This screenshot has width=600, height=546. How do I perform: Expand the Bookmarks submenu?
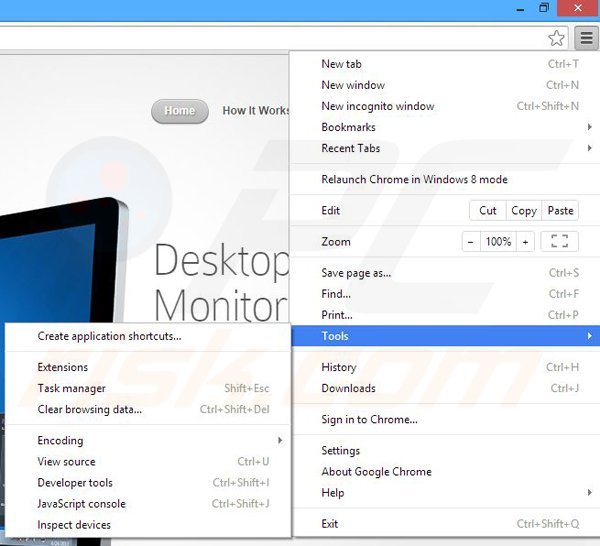click(349, 127)
